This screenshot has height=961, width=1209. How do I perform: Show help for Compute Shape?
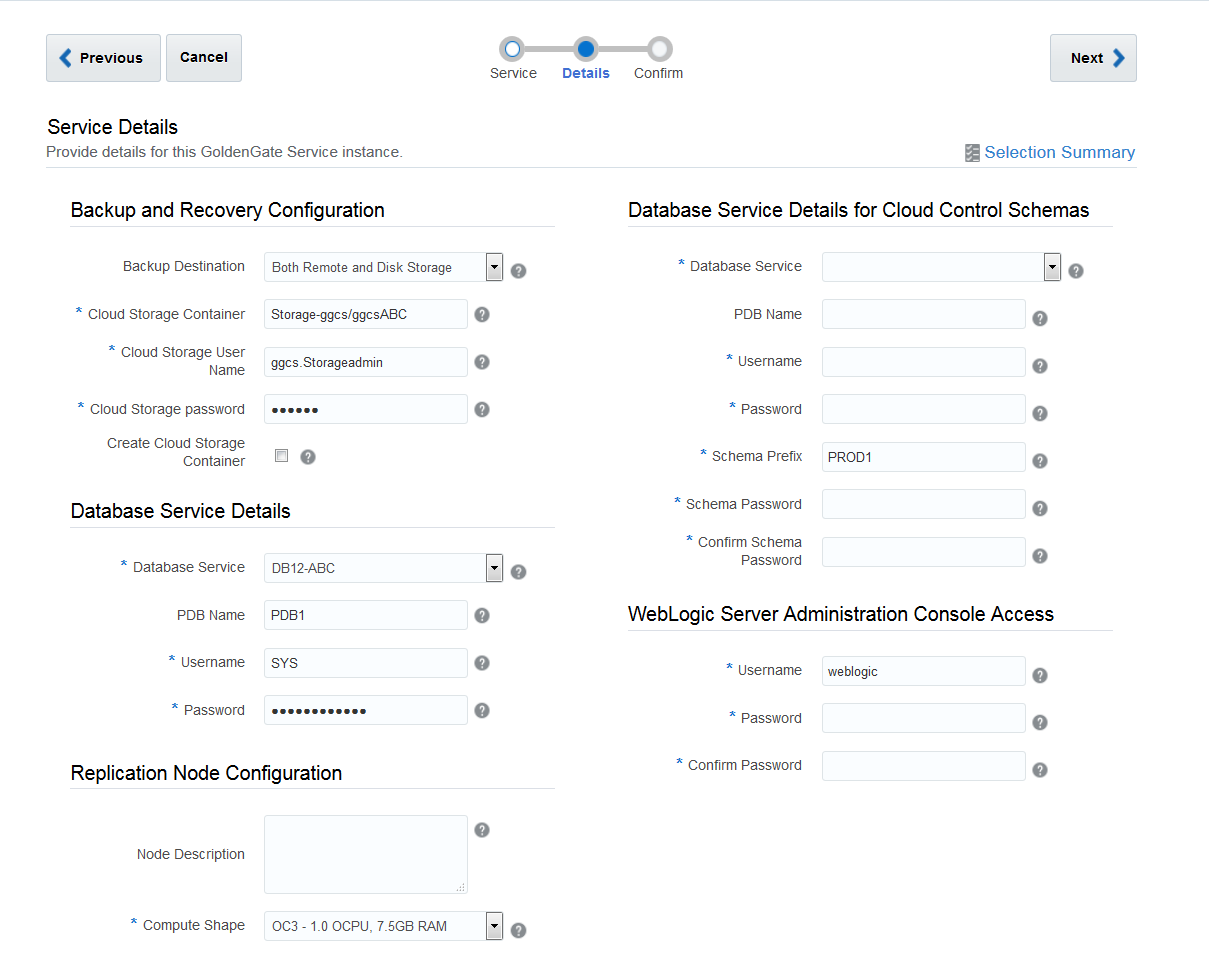coord(518,929)
